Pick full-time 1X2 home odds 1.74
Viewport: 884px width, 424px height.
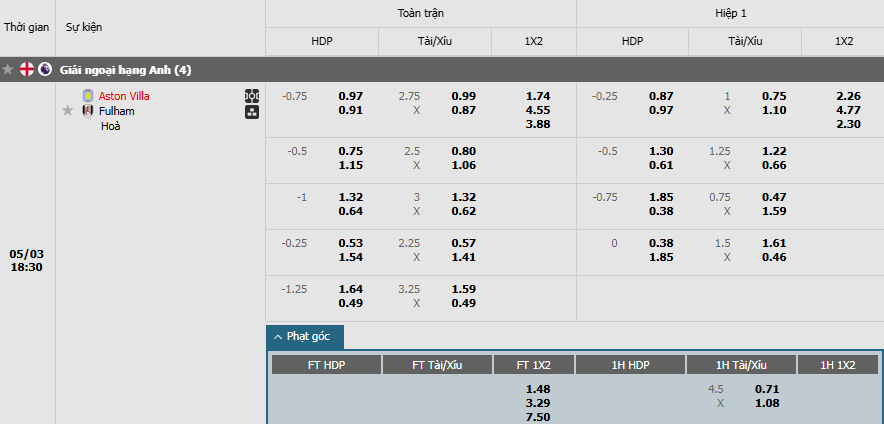click(x=537, y=96)
